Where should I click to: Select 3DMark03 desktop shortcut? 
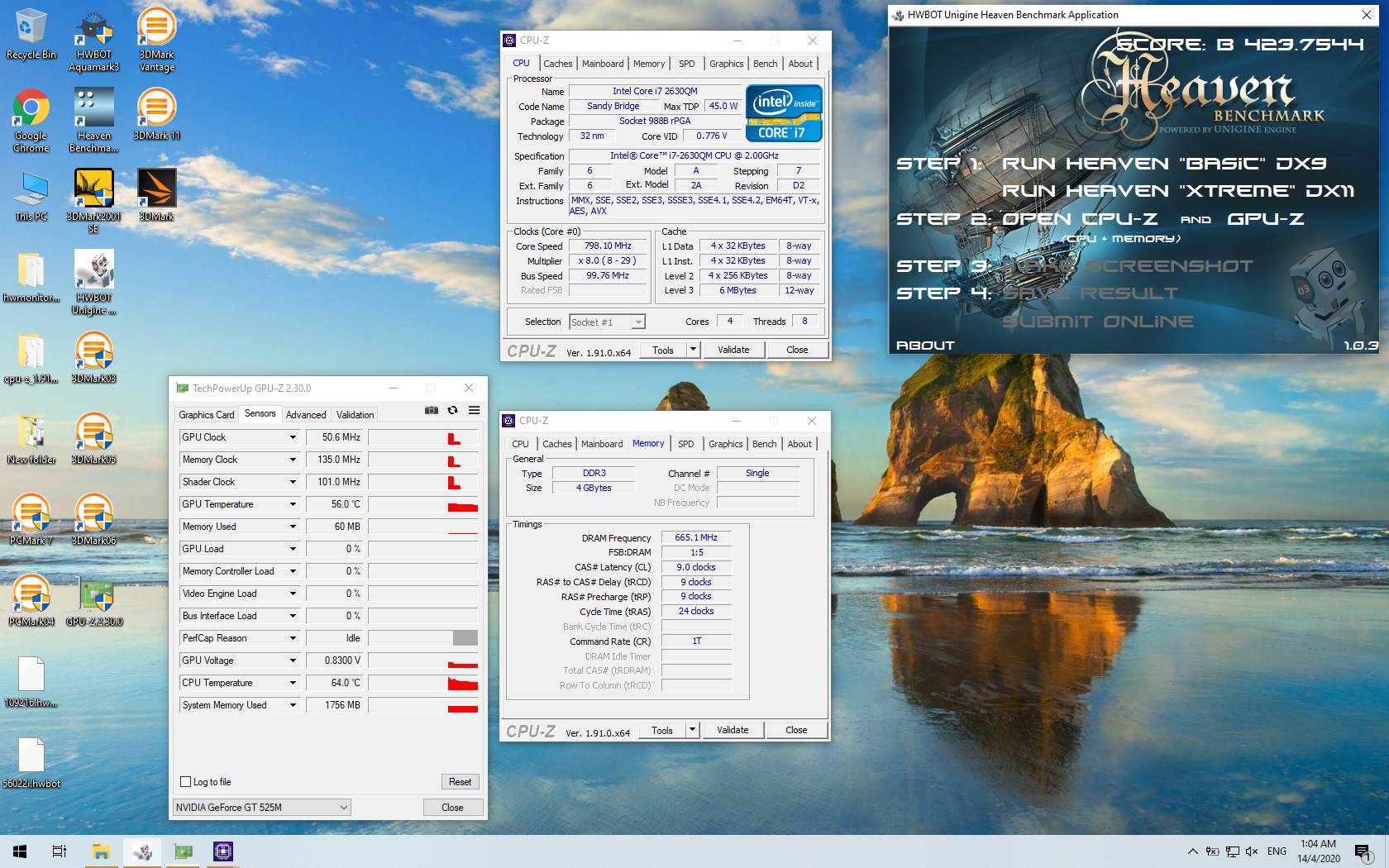(93, 358)
